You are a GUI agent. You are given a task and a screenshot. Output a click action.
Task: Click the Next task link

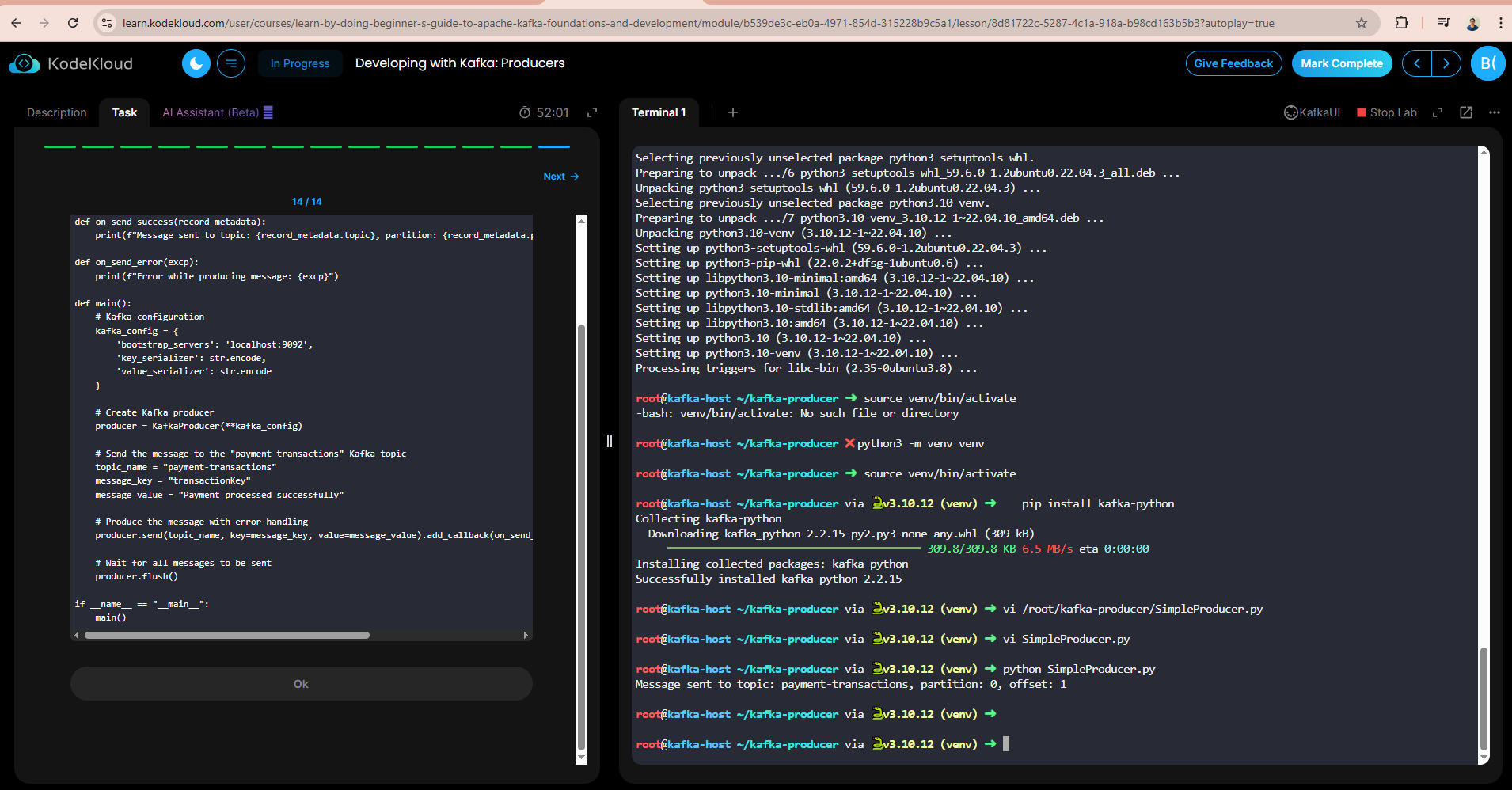[560, 177]
